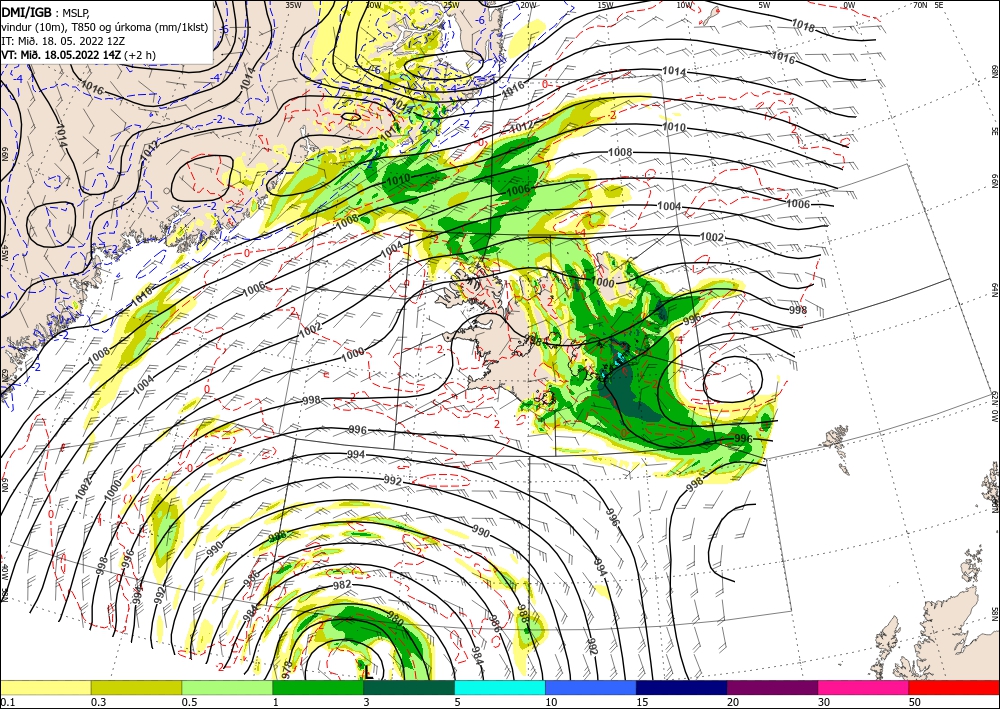Screen dimensions: 1000x709
Task: Click the '20W' longitude label
Action: pyautogui.click(x=527, y=4)
